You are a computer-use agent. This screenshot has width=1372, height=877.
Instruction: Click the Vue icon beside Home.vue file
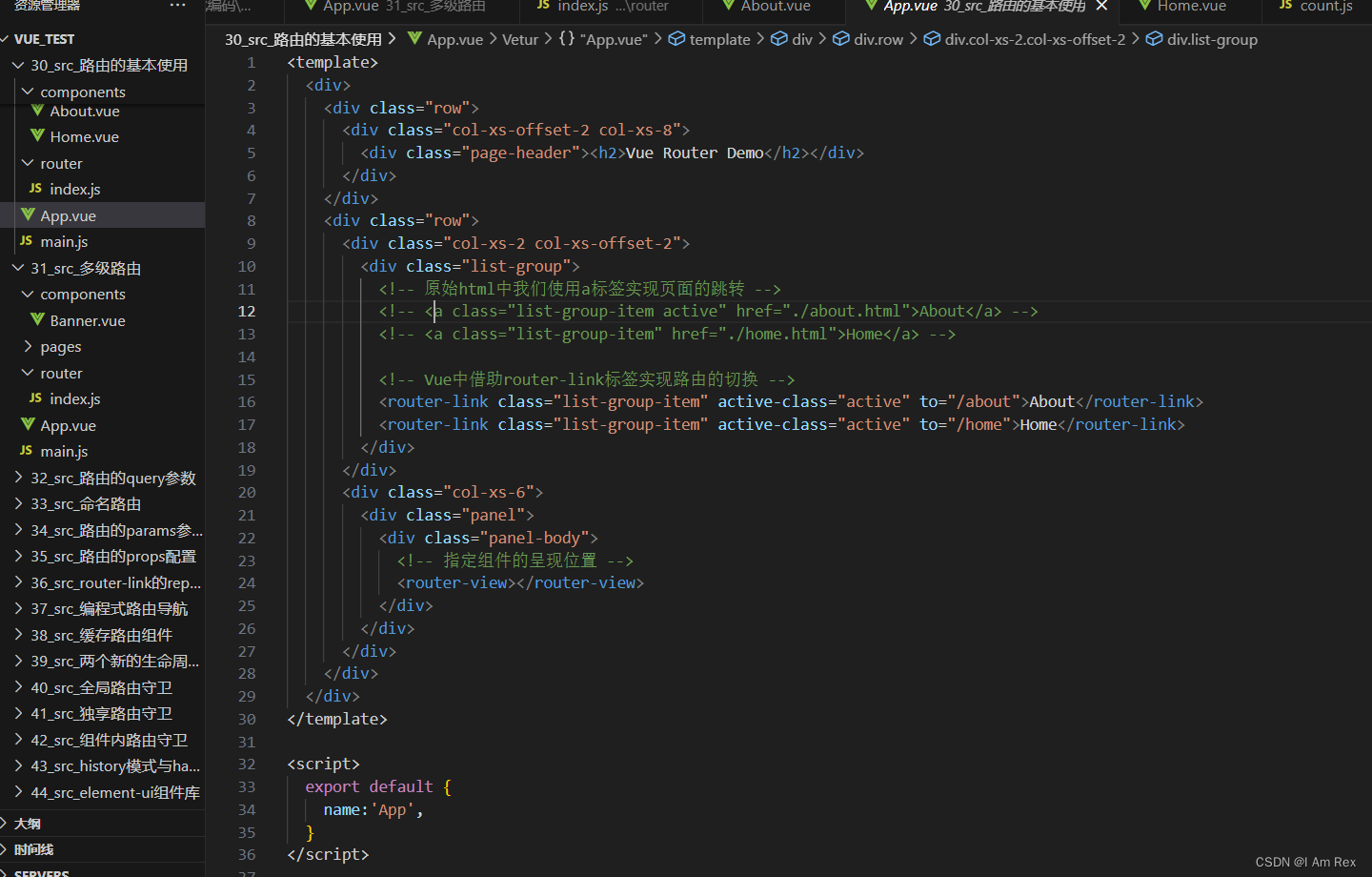38,136
